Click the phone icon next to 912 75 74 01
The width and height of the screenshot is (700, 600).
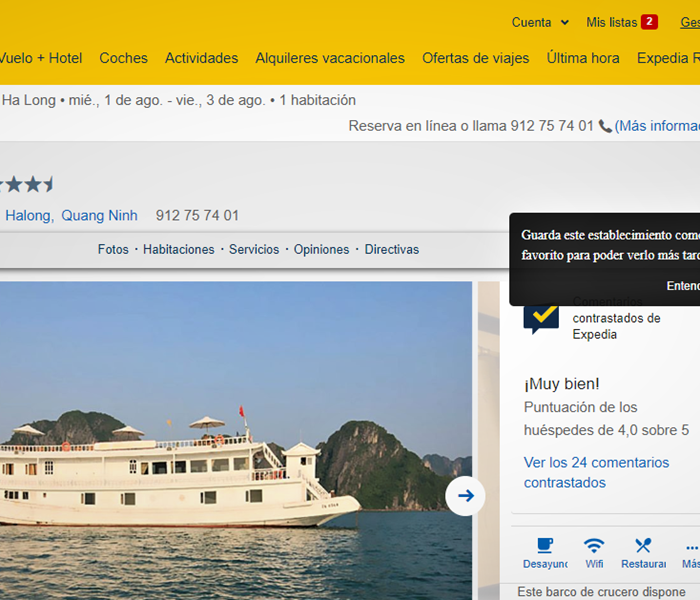[604, 126]
